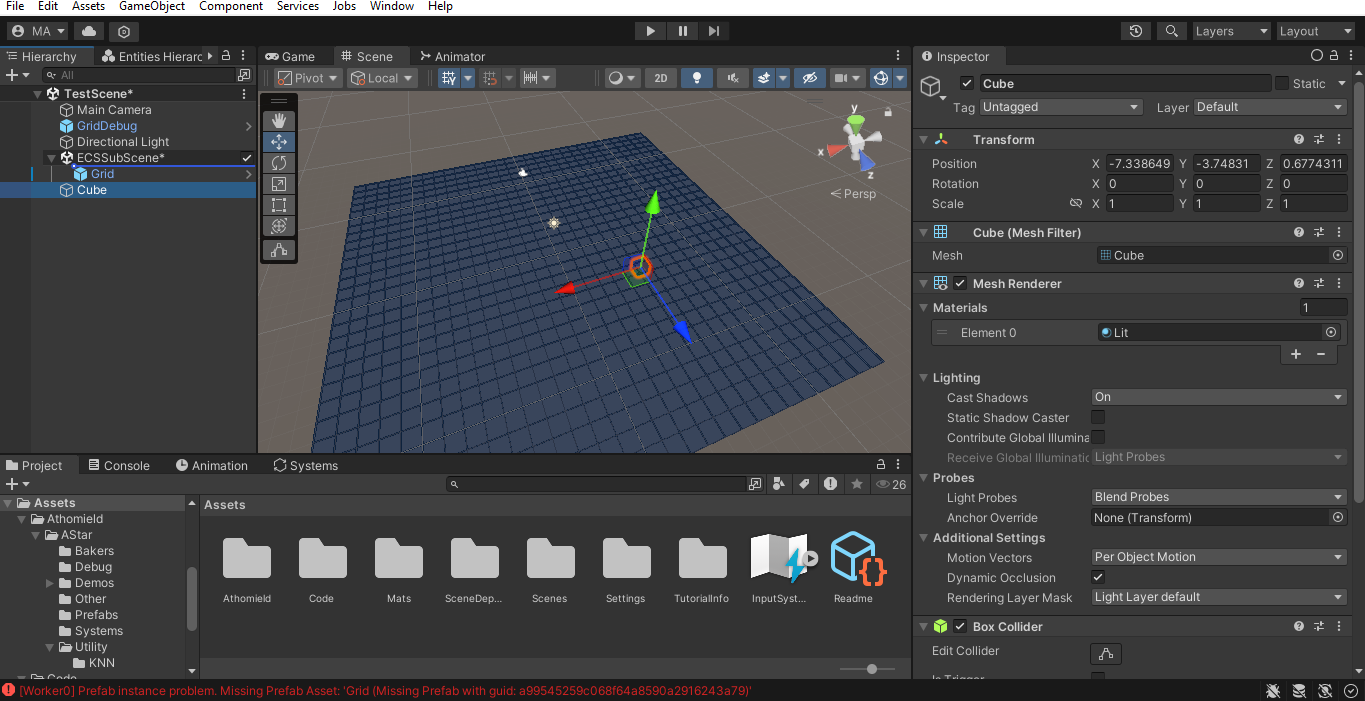Select Main Camera in the Hierarchy

[x=114, y=110]
